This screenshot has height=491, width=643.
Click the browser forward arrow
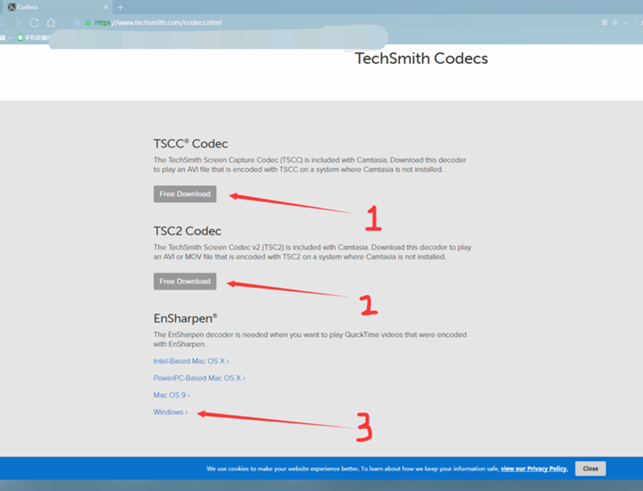[18, 23]
